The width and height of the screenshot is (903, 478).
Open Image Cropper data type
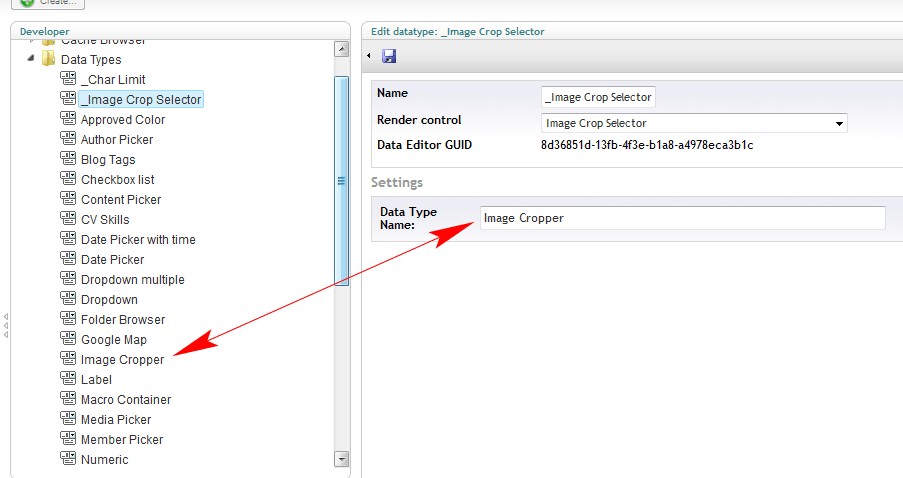pos(122,360)
